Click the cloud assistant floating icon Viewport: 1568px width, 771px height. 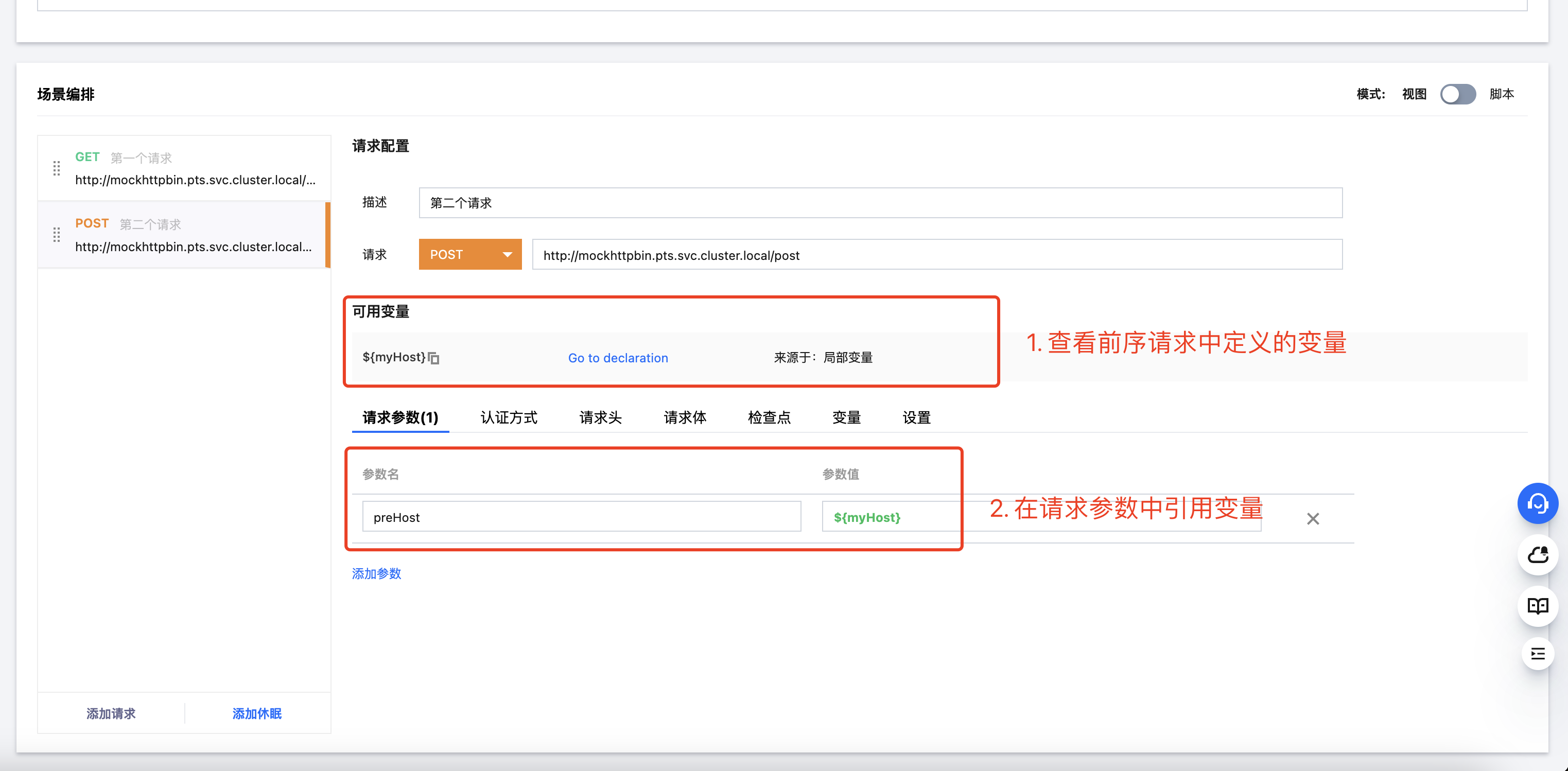click(1537, 554)
